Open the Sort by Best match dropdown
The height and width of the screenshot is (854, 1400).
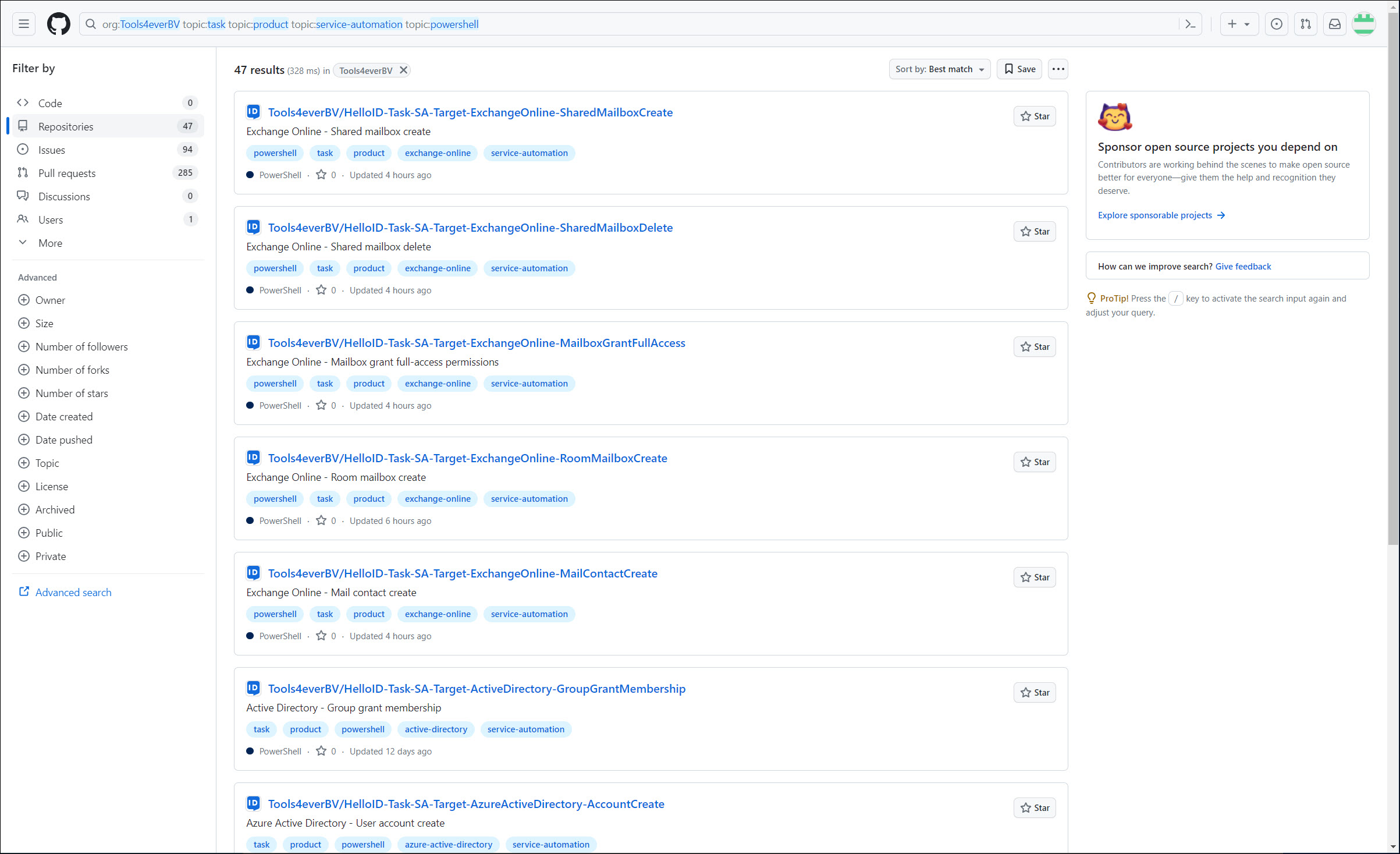point(939,69)
